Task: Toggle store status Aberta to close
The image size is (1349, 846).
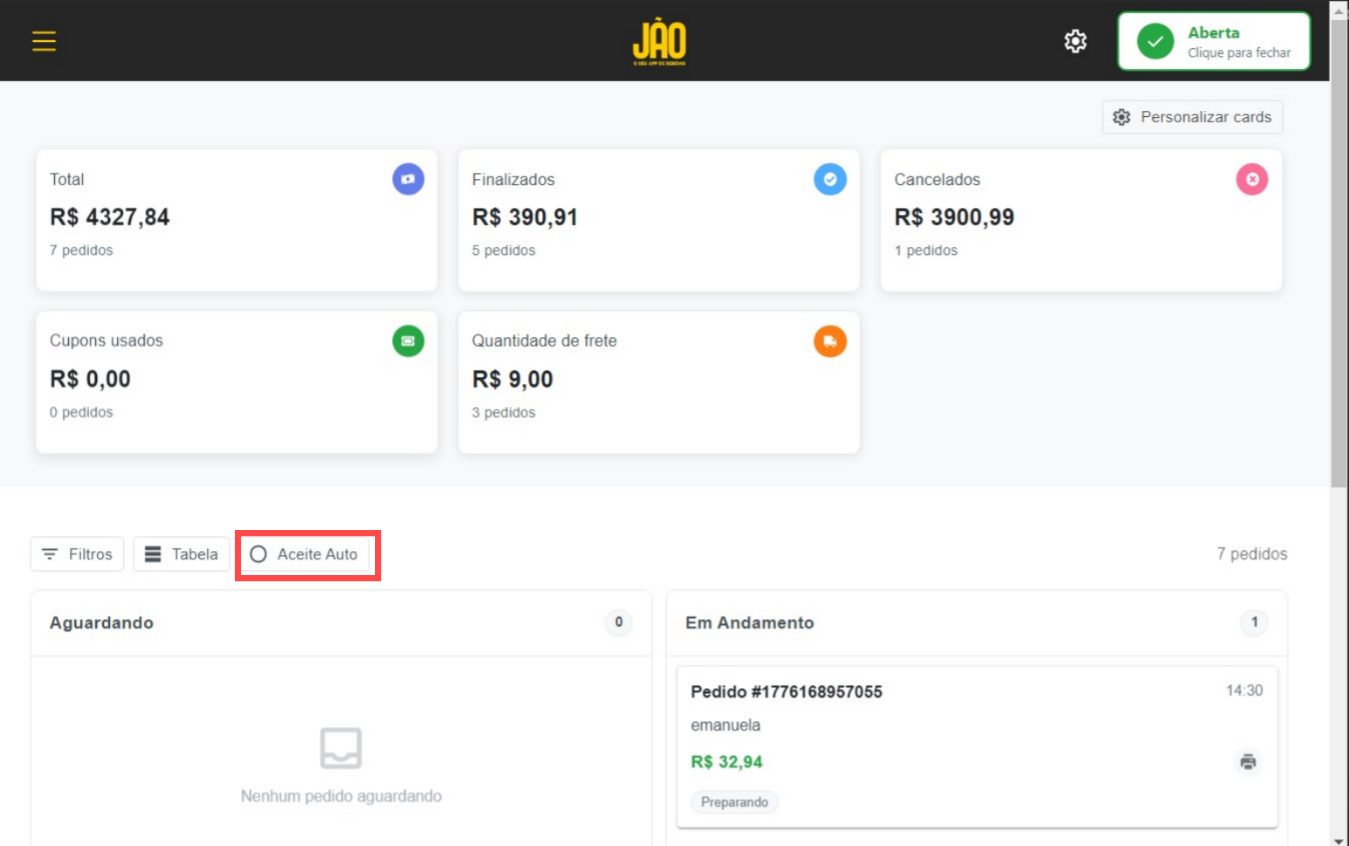Action: [1213, 41]
